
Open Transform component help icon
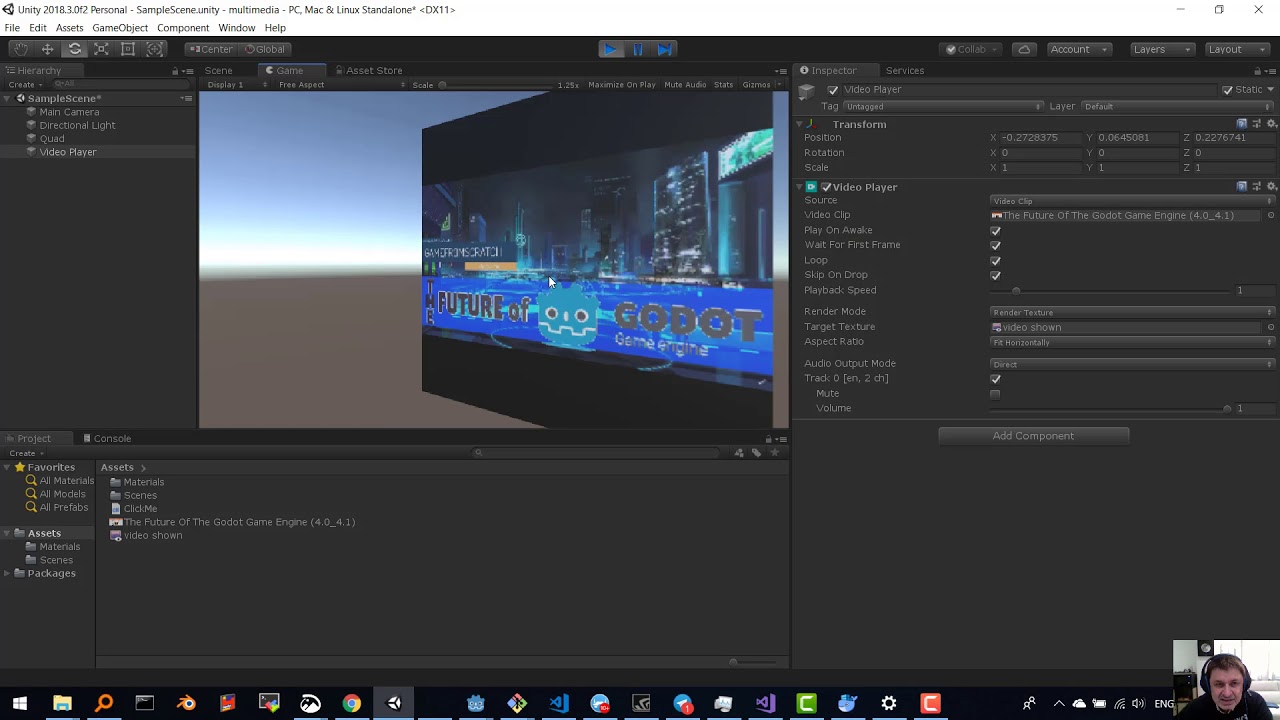[1242, 124]
